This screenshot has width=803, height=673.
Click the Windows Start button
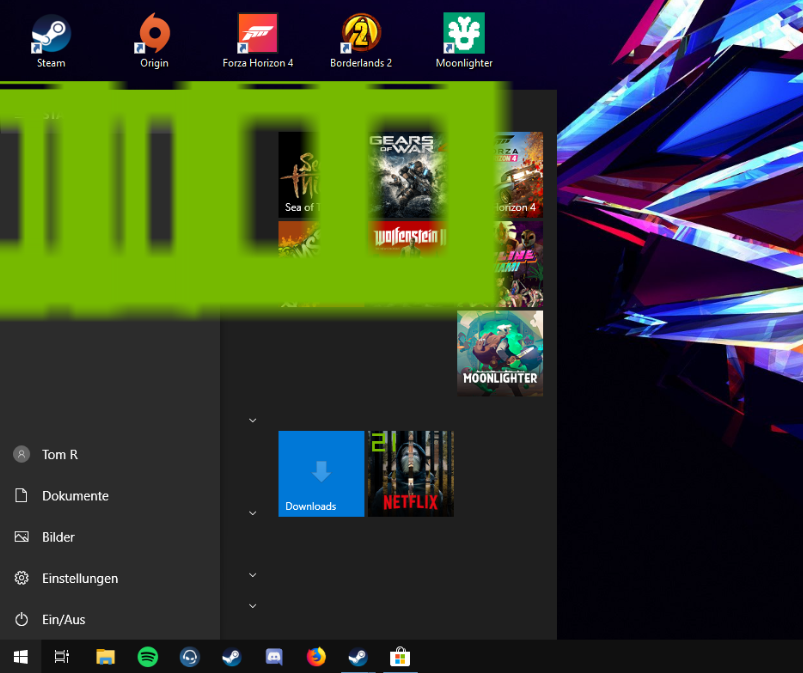(20, 657)
